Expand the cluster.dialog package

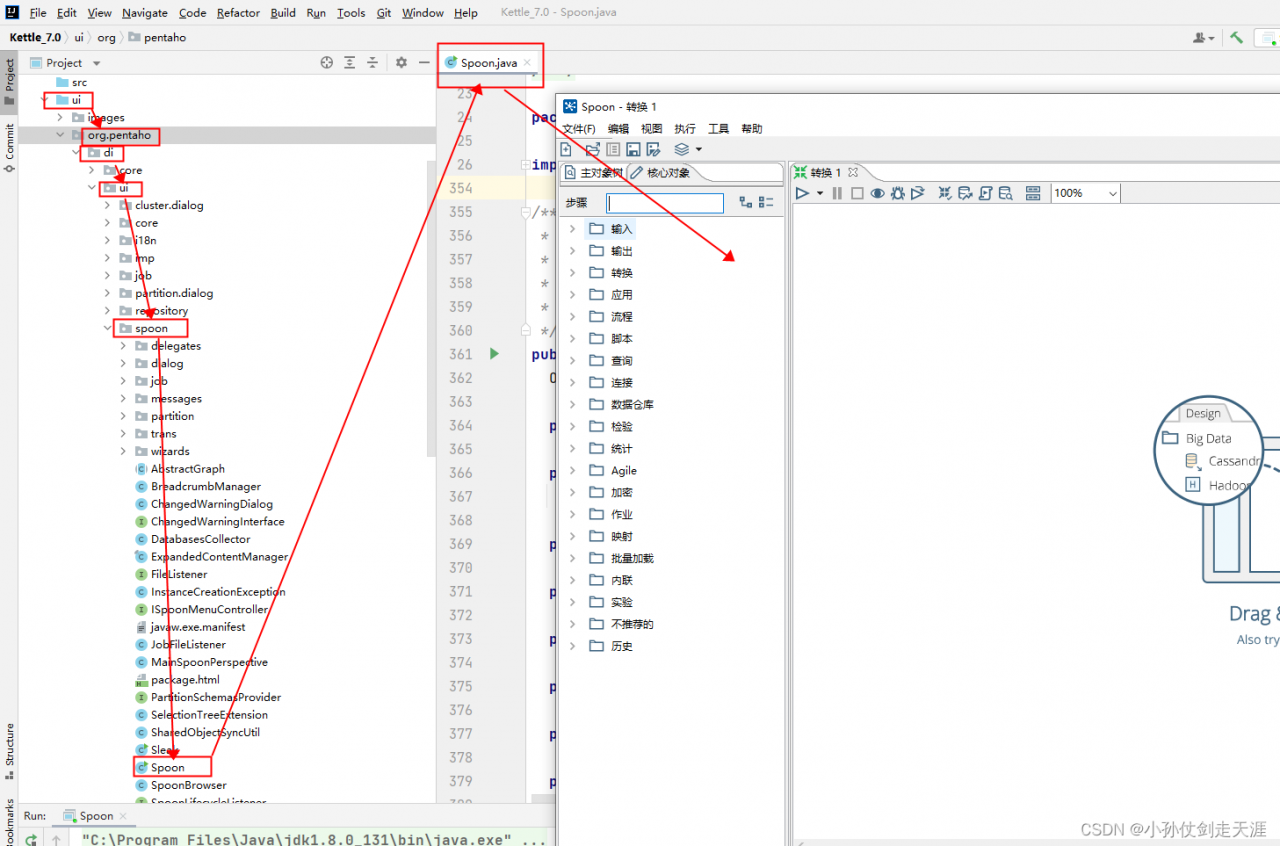(108, 205)
